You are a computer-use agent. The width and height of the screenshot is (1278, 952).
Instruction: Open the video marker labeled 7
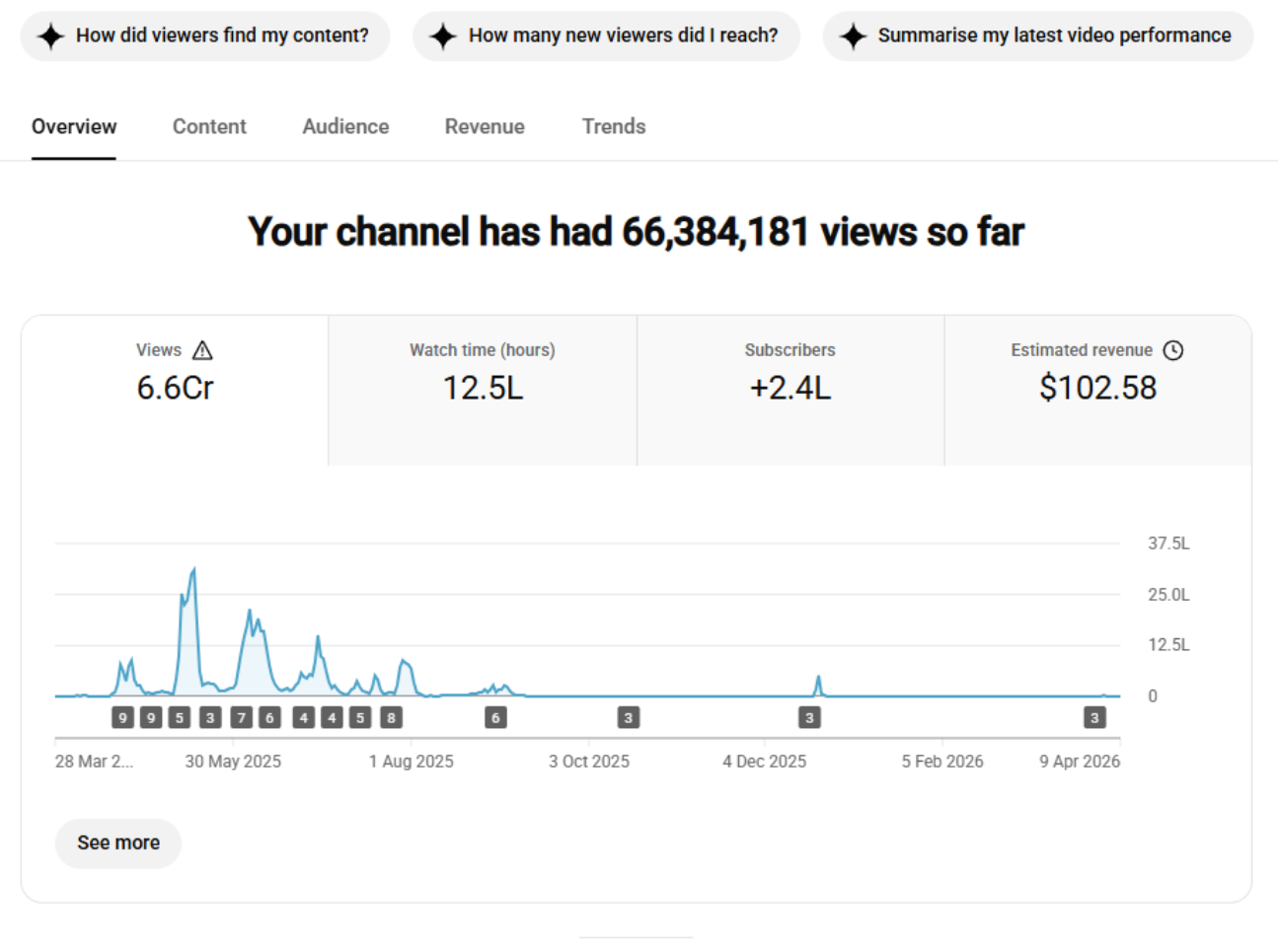pyautogui.click(x=241, y=718)
